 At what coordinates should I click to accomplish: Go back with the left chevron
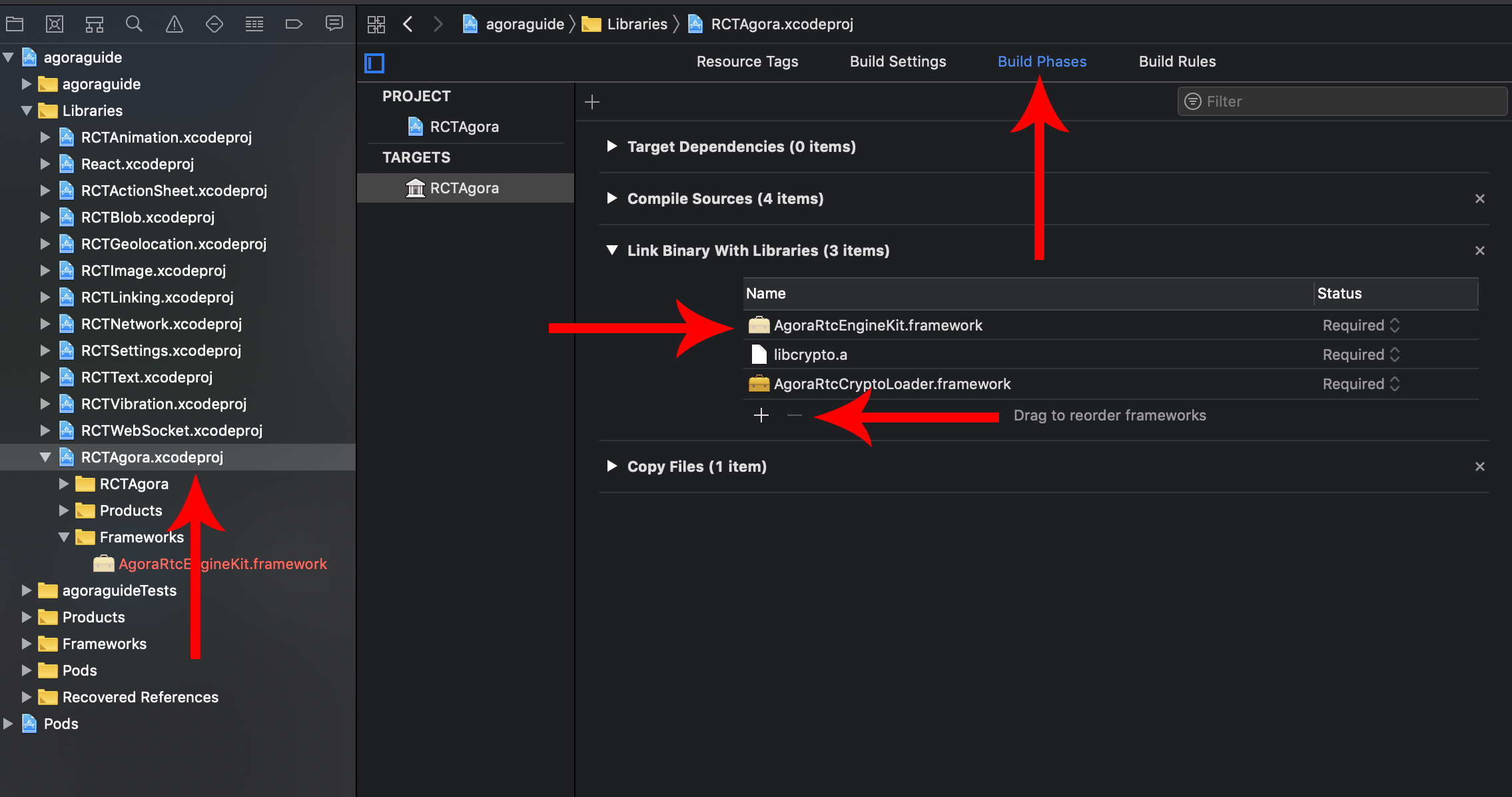coord(408,25)
